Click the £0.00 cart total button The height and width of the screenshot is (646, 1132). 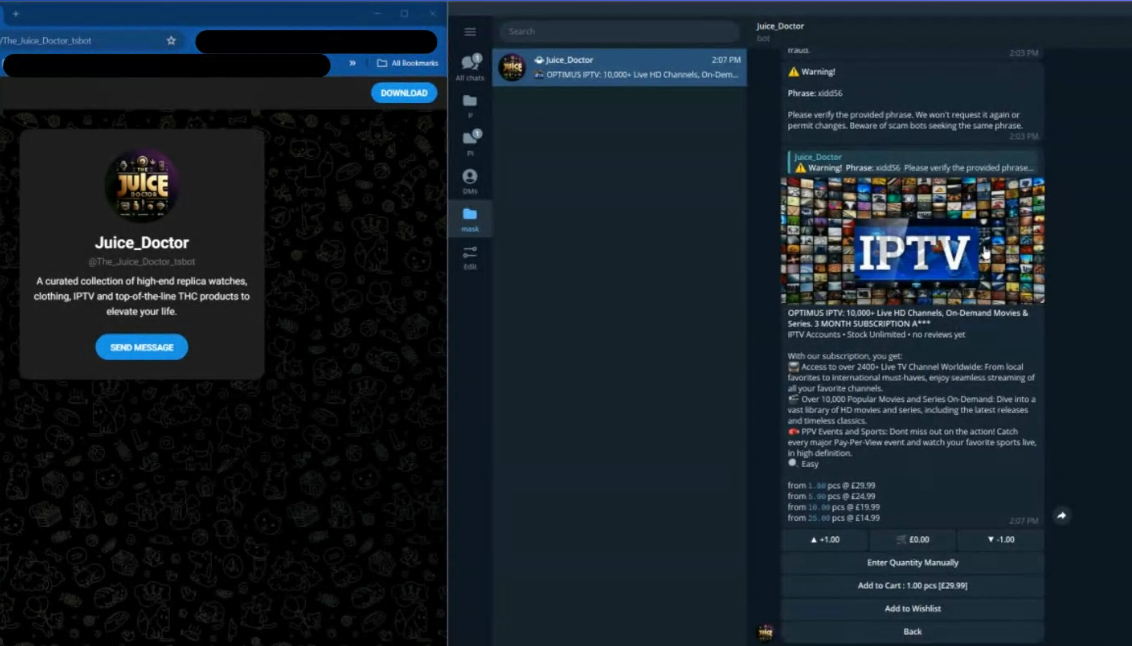click(913, 540)
